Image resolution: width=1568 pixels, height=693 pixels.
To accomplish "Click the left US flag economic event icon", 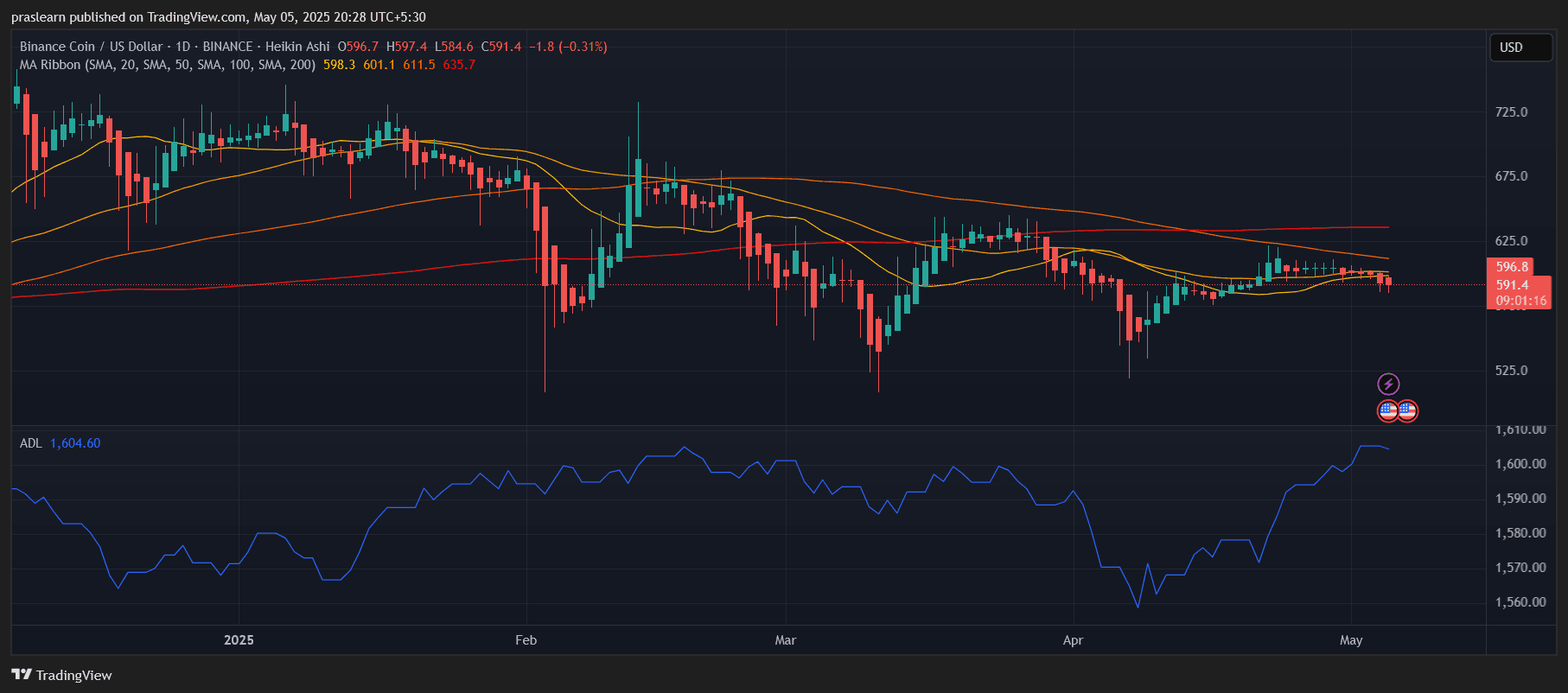I will [x=1388, y=410].
